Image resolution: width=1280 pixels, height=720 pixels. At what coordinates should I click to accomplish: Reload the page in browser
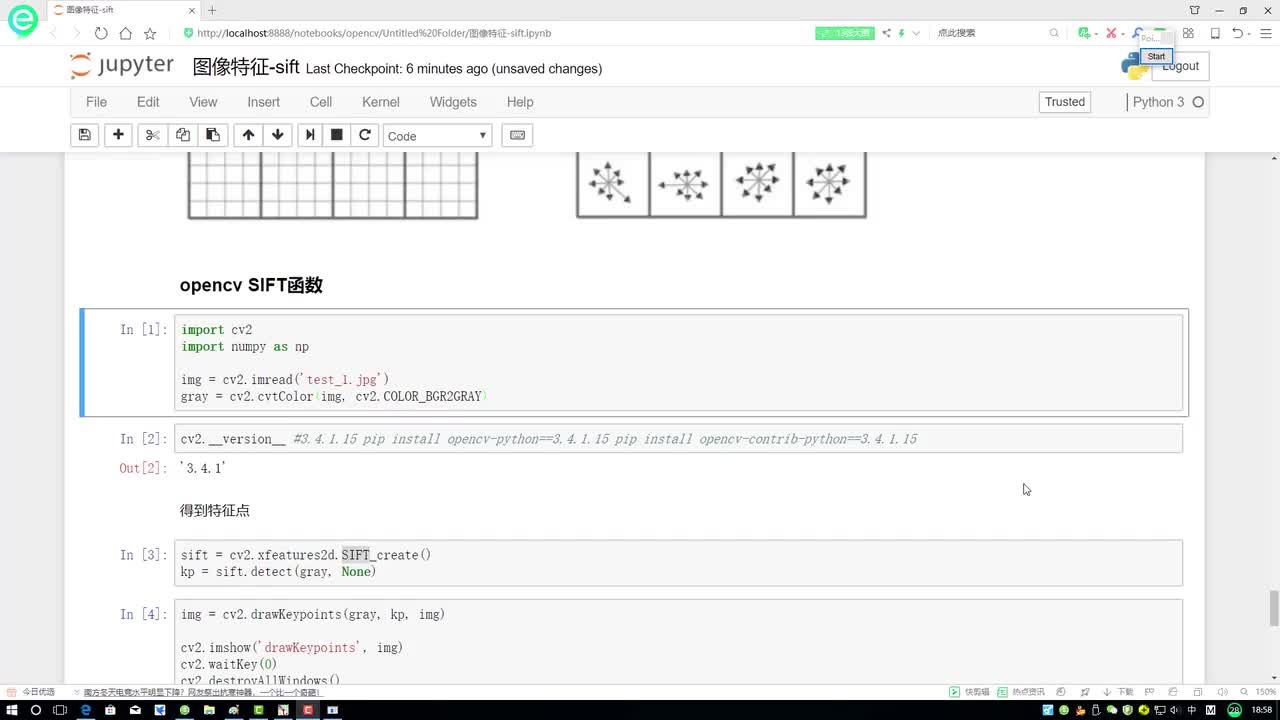[101, 33]
